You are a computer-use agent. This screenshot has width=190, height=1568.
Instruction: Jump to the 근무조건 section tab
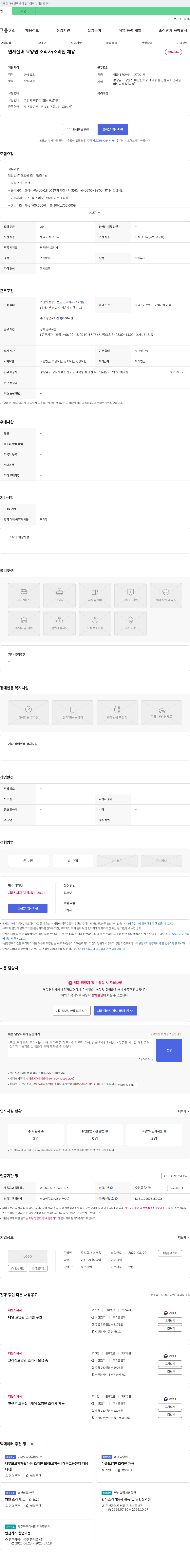[41, 43]
